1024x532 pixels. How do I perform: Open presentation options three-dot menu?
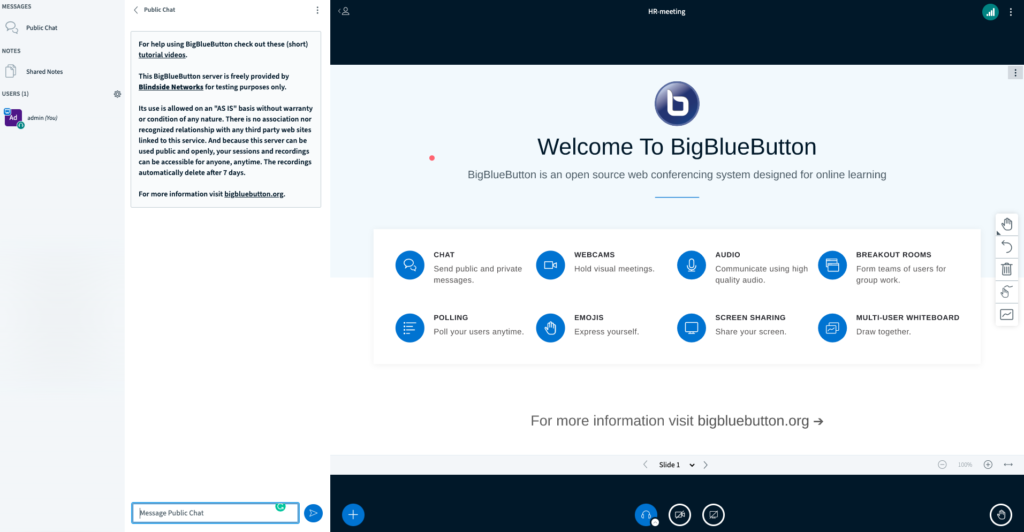click(1015, 72)
